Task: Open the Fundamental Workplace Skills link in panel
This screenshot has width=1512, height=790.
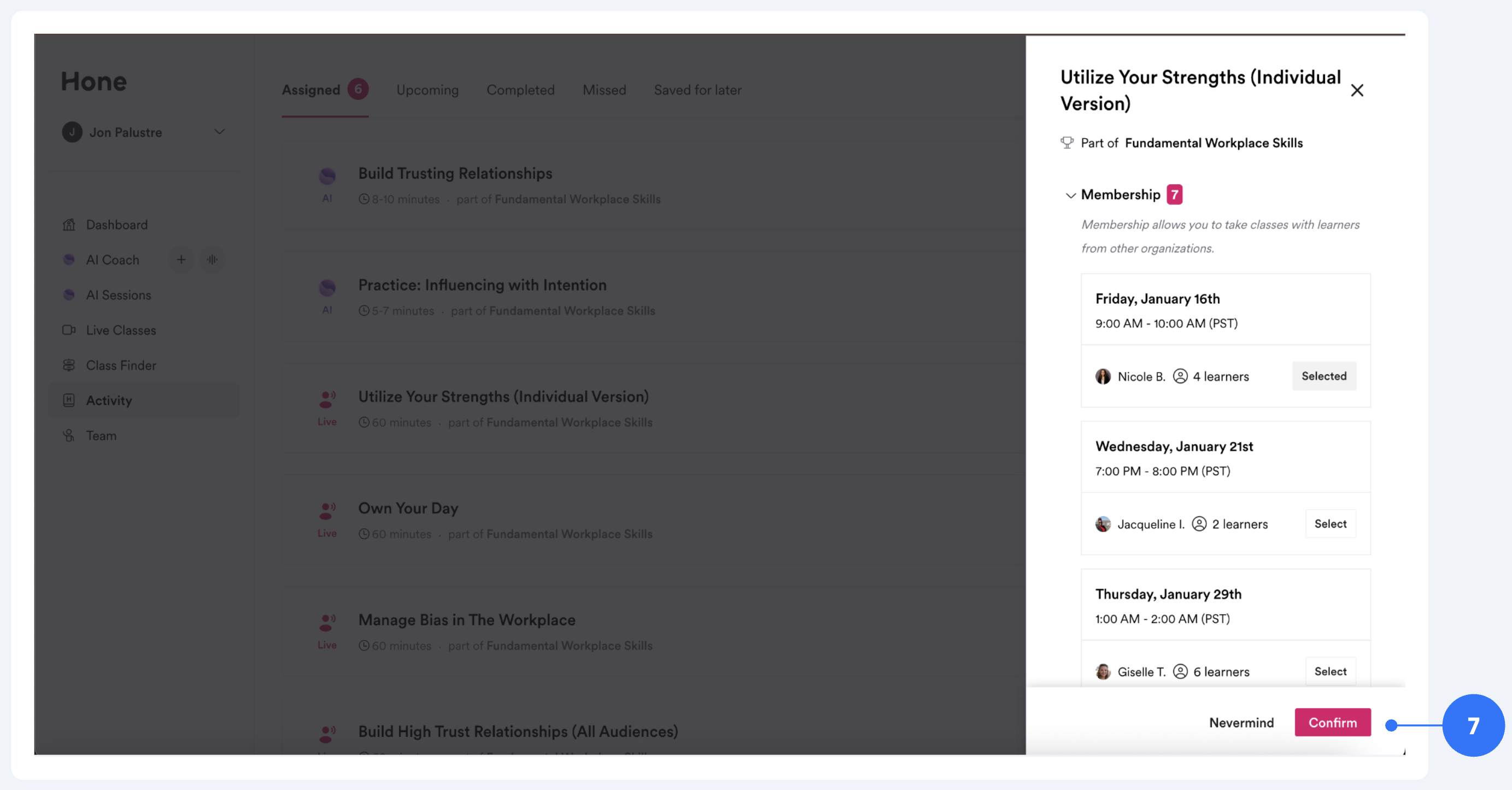Action: (1213, 143)
